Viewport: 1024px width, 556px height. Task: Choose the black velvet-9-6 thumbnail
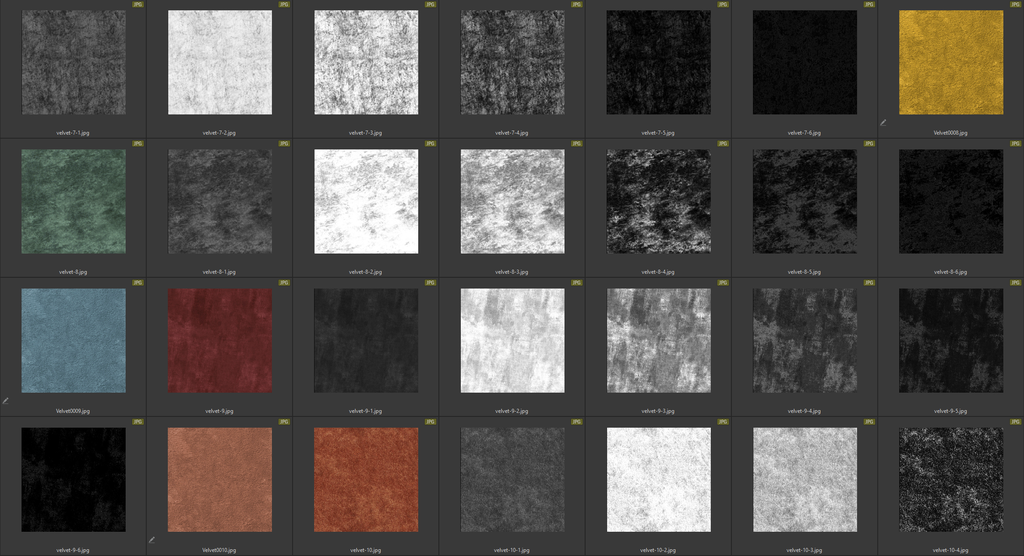point(73,480)
